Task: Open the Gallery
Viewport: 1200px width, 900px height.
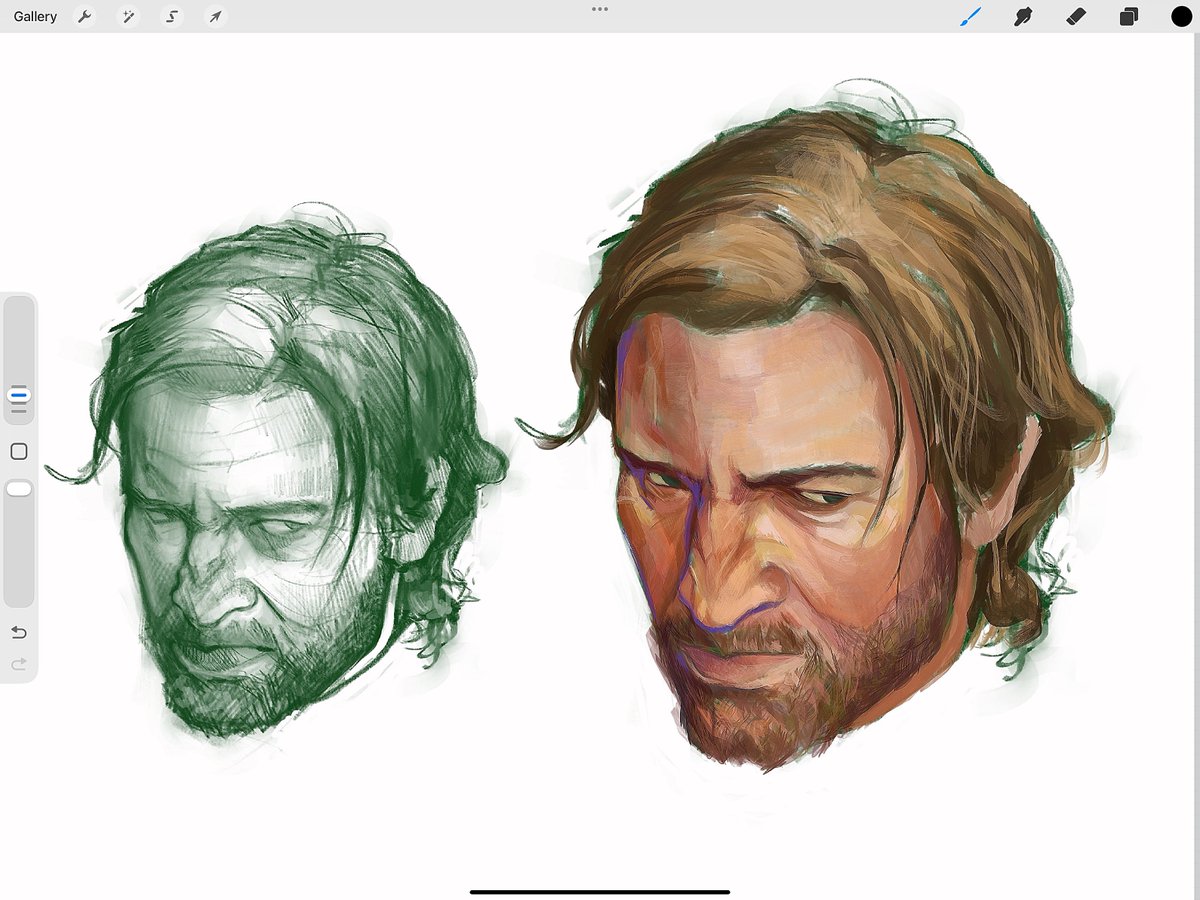Action: (35, 17)
